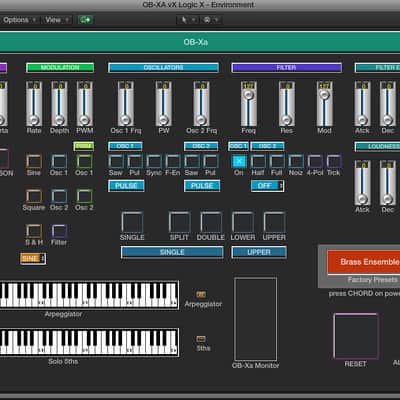Toggle the F-En oscillator box
The height and width of the screenshot is (400, 400).
173,161
